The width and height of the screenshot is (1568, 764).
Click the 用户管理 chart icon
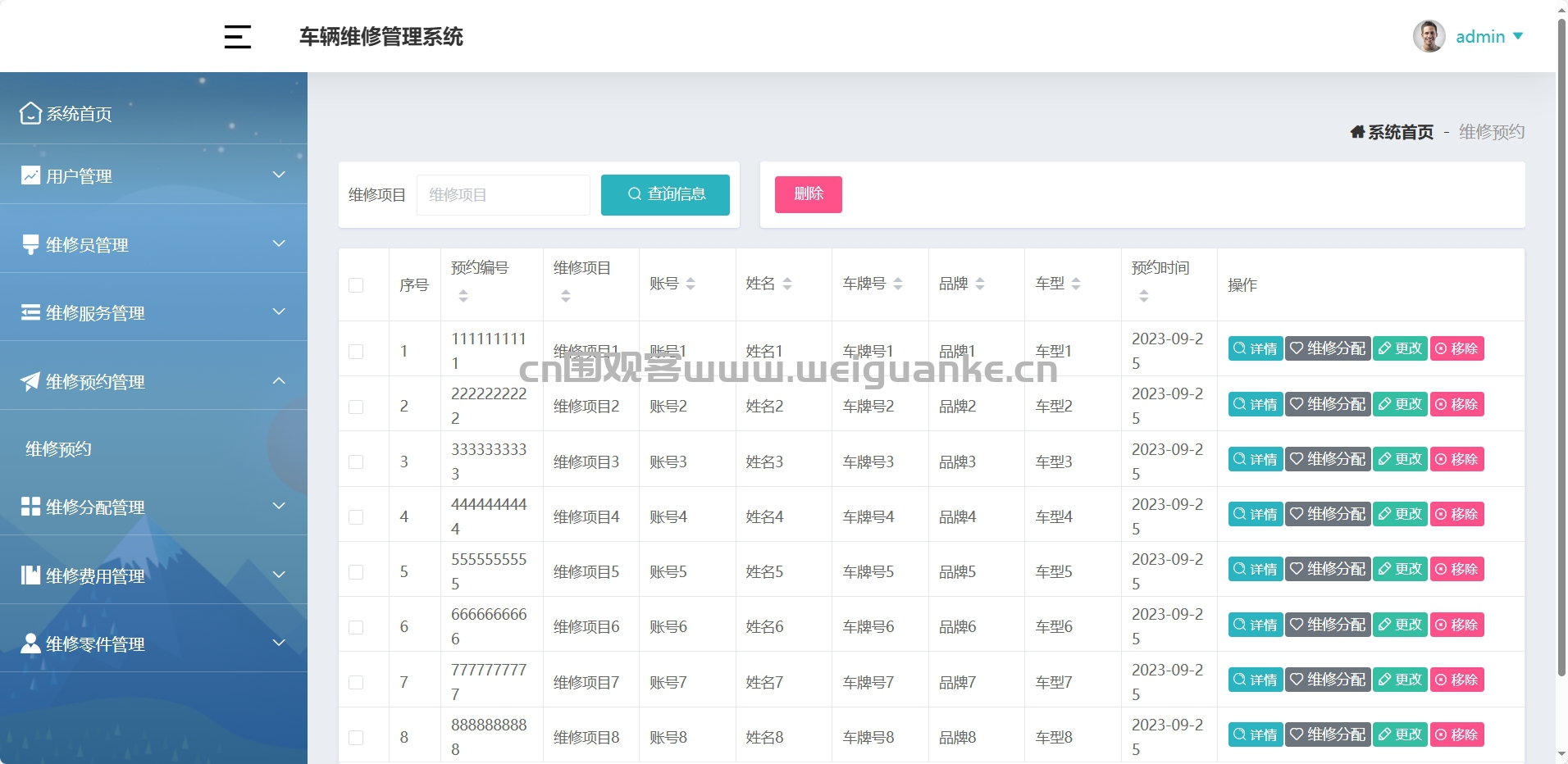click(x=30, y=175)
